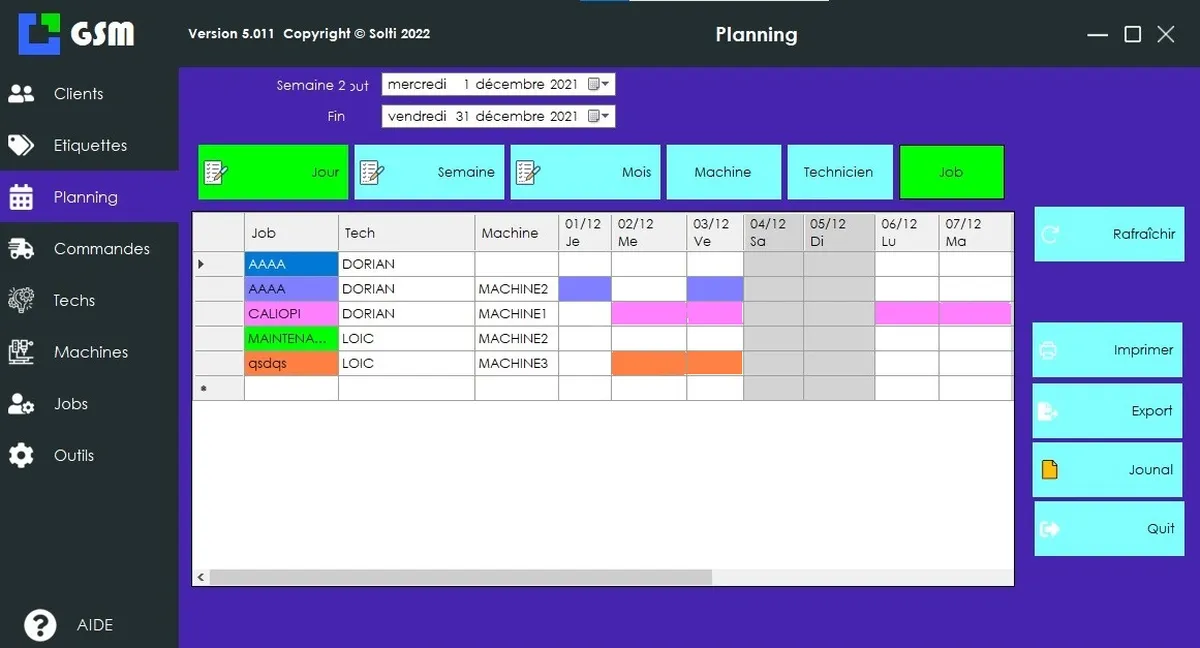This screenshot has height=648, width=1200.
Task: Open the start date calendar dropdown
Action: [599, 85]
